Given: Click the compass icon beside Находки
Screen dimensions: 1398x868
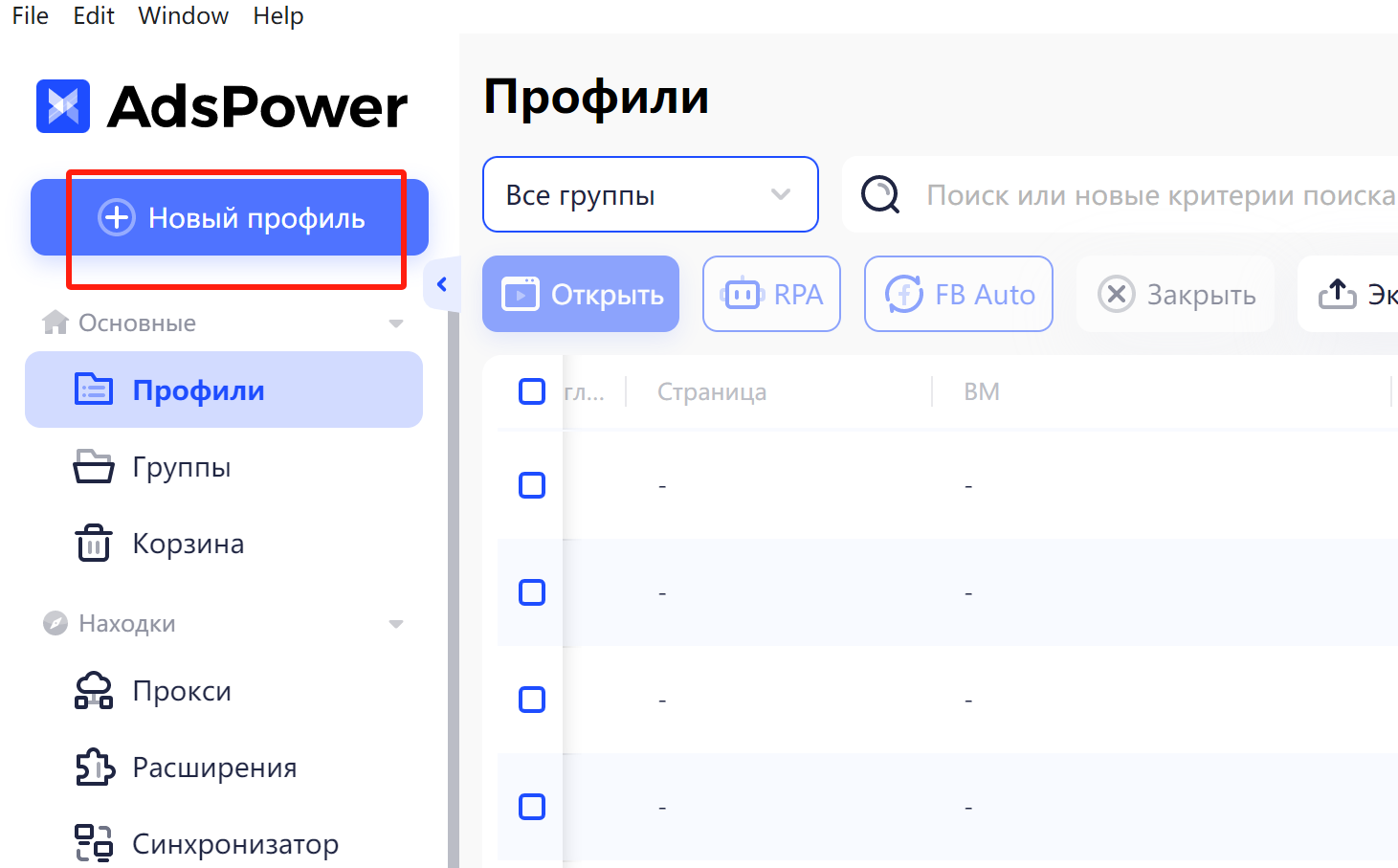Looking at the screenshot, I should (55, 623).
